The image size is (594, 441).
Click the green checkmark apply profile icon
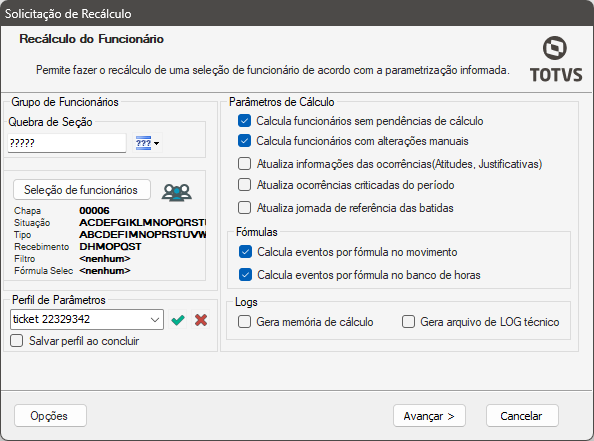[178, 320]
